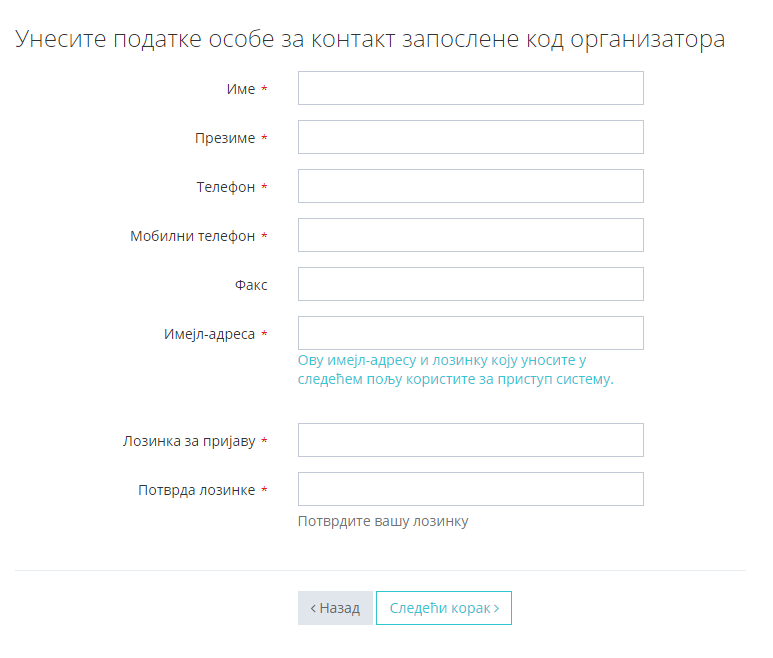773x658 pixels.
Task: Click the Телефон label
Action: [225, 187]
